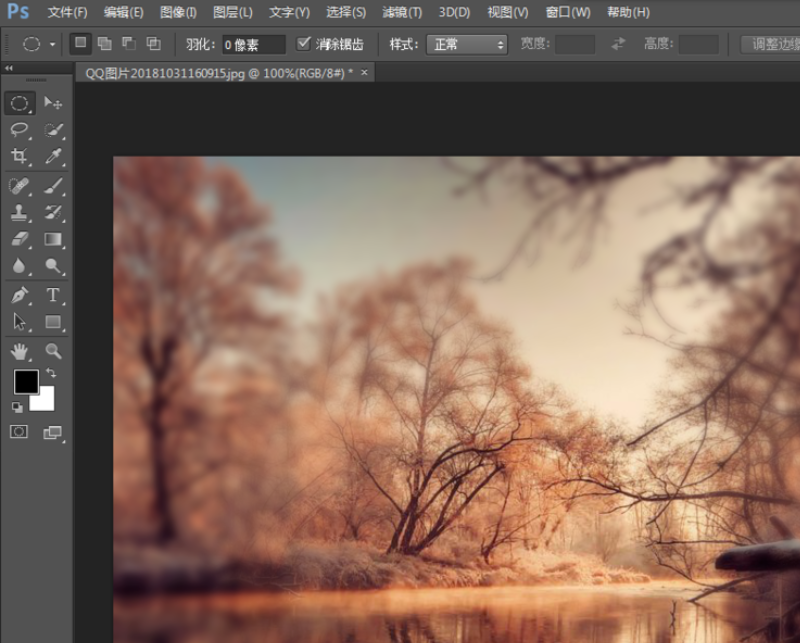Toggle the anti-alias (消除锯齿) checkbox
This screenshot has height=643, width=800.
[304, 44]
